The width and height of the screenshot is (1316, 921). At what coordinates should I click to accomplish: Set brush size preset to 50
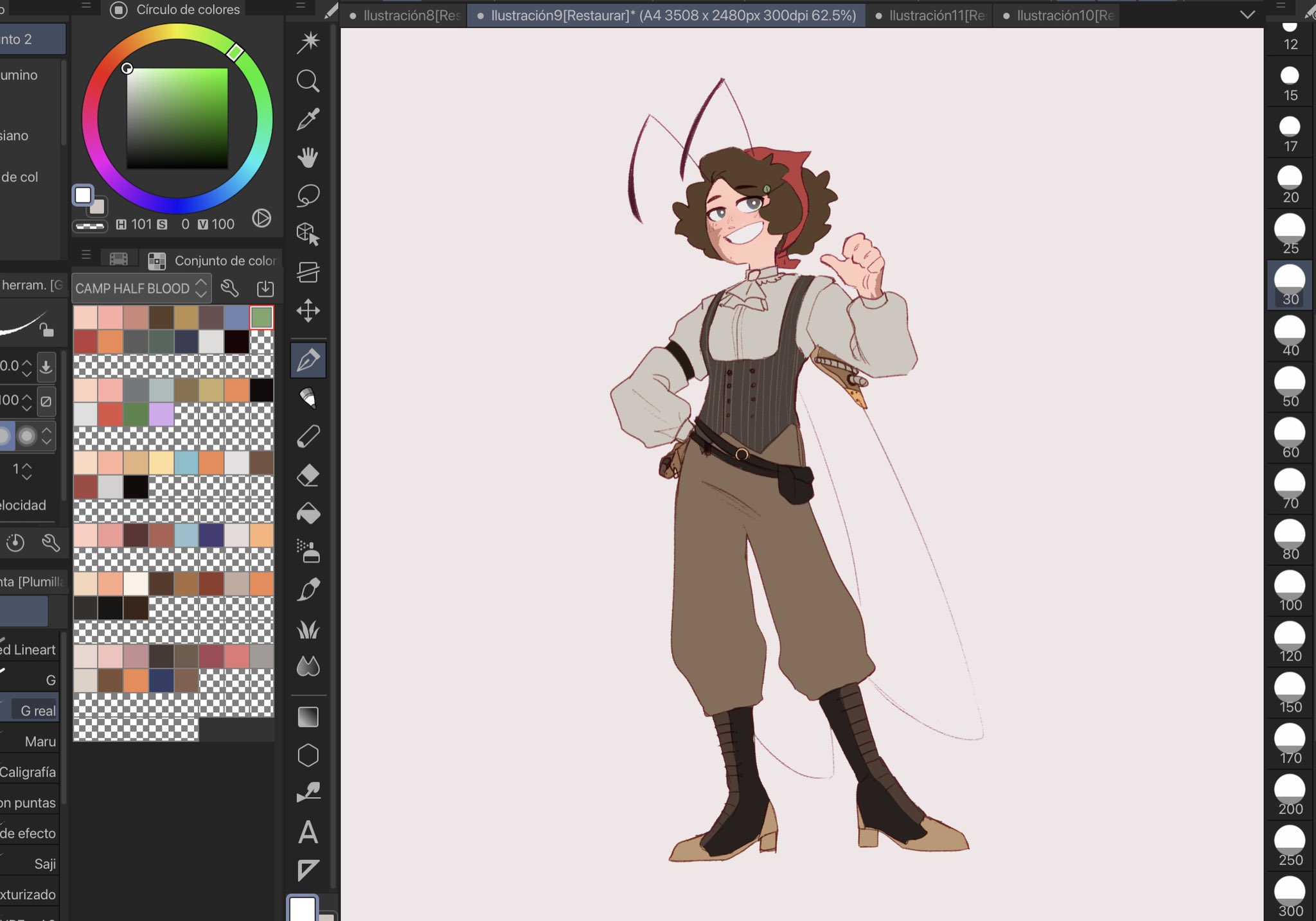1290,387
